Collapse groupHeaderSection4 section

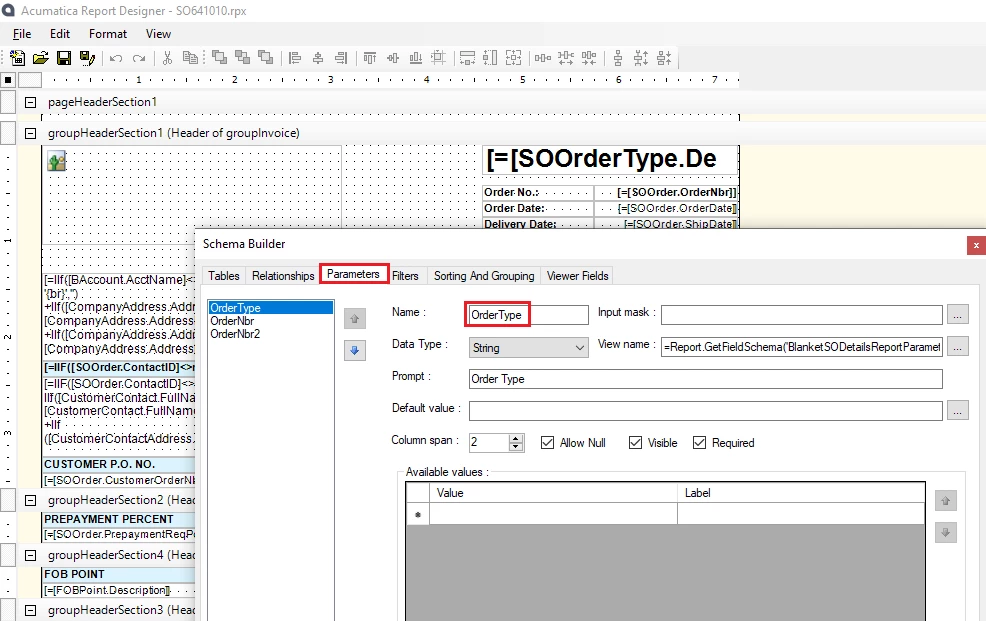coord(30,556)
